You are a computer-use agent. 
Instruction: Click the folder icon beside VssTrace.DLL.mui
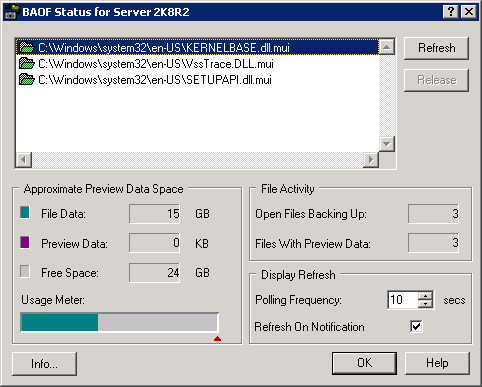point(27,63)
